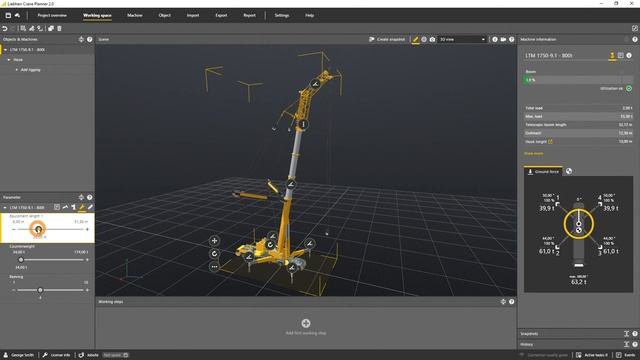Duplicate the selected object via toolbar icon
The image size is (640, 360).
coord(51,29)
